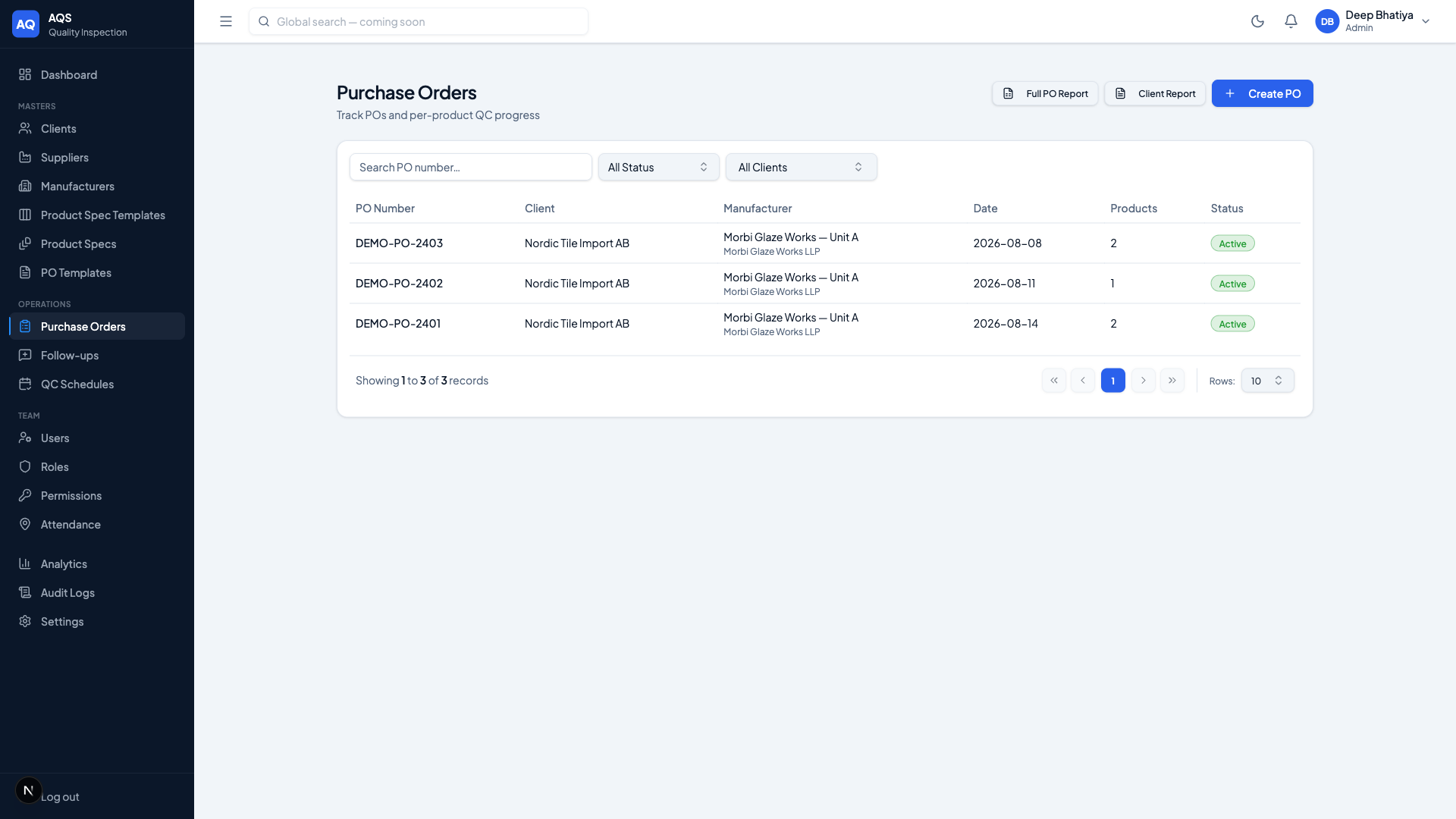Open the Dashboard menu item
Image resolution: width=1456 pixels, height=819 pixels.
pos(97,74)
